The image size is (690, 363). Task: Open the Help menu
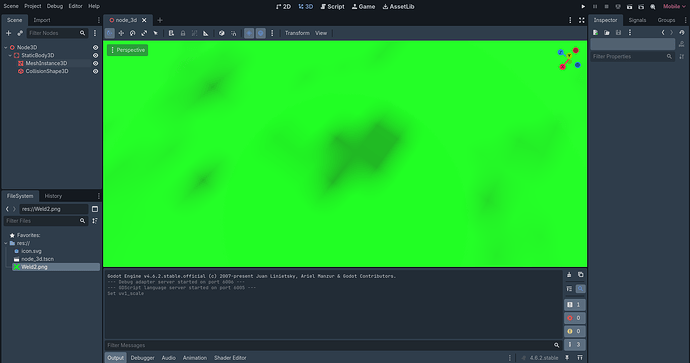click(94, 6)
